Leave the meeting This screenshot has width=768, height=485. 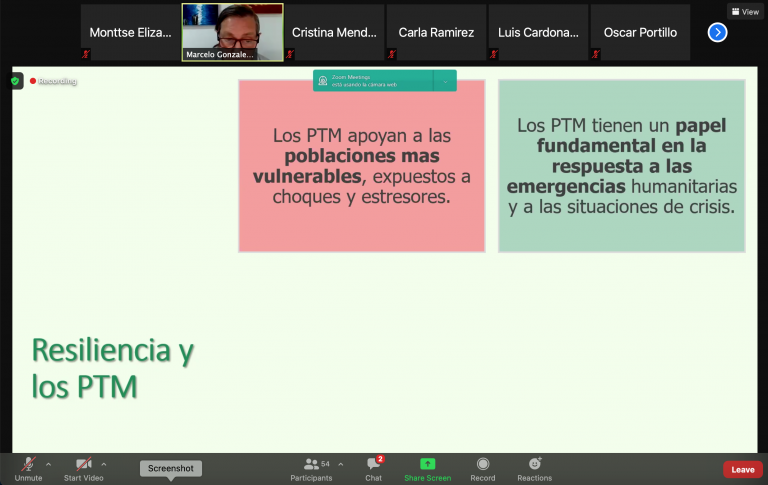click(x=742, y=469)
